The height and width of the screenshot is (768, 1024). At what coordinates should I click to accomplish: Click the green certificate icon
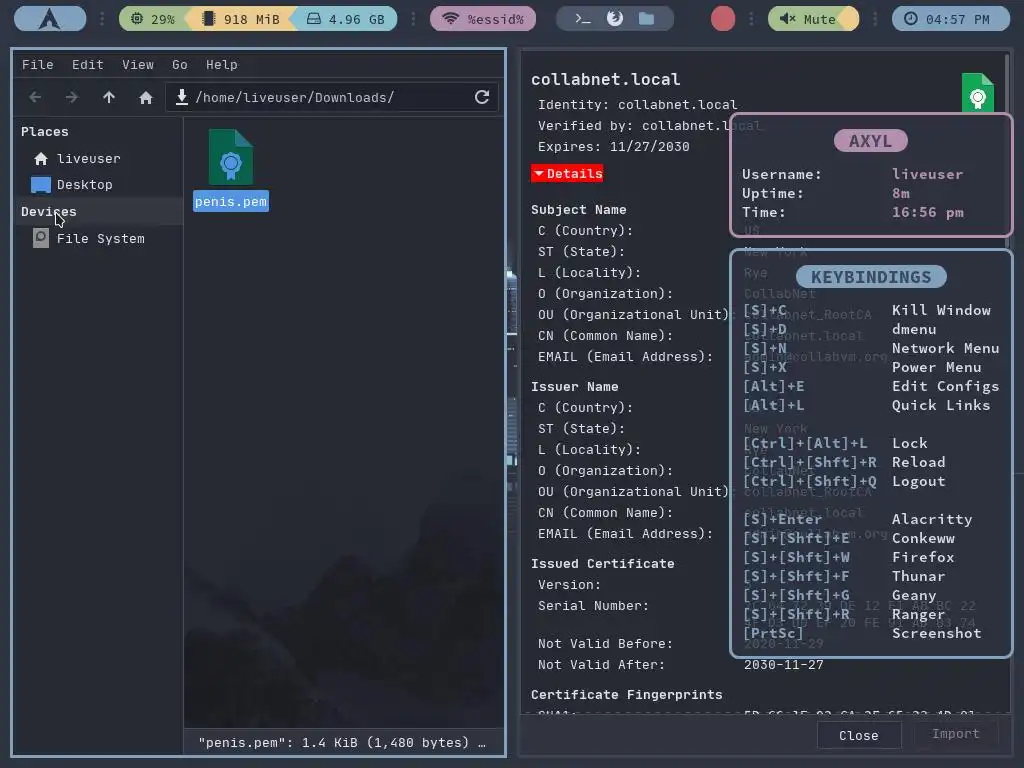978,93
